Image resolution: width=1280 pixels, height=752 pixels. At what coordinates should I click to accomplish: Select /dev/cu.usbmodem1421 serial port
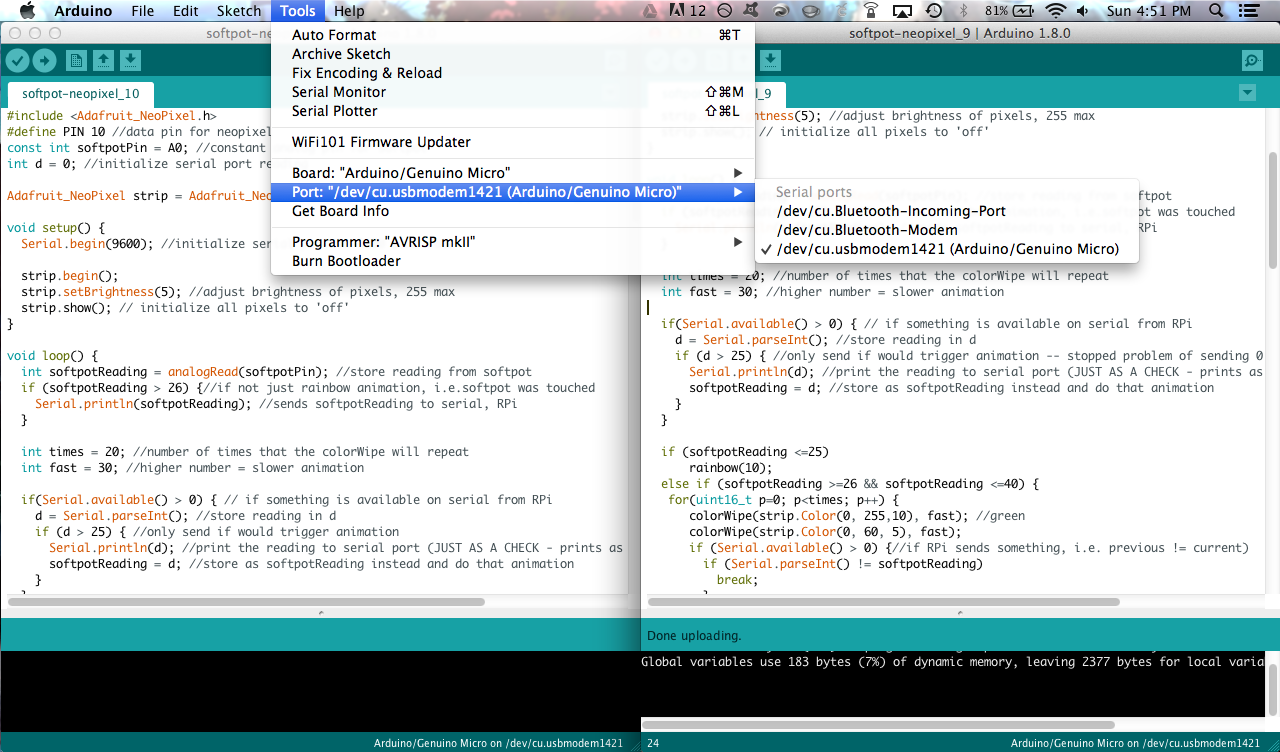(x=946, y=249)
